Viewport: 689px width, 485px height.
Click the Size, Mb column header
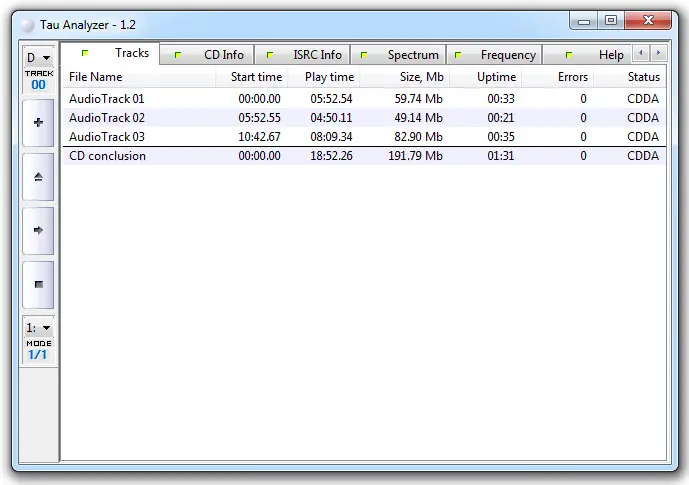404,77
